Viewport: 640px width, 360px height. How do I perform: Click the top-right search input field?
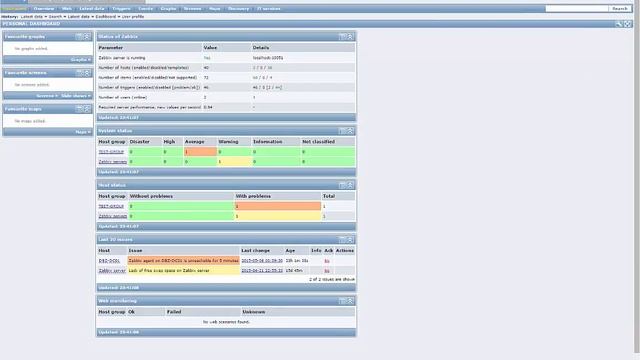coord(576,9)
